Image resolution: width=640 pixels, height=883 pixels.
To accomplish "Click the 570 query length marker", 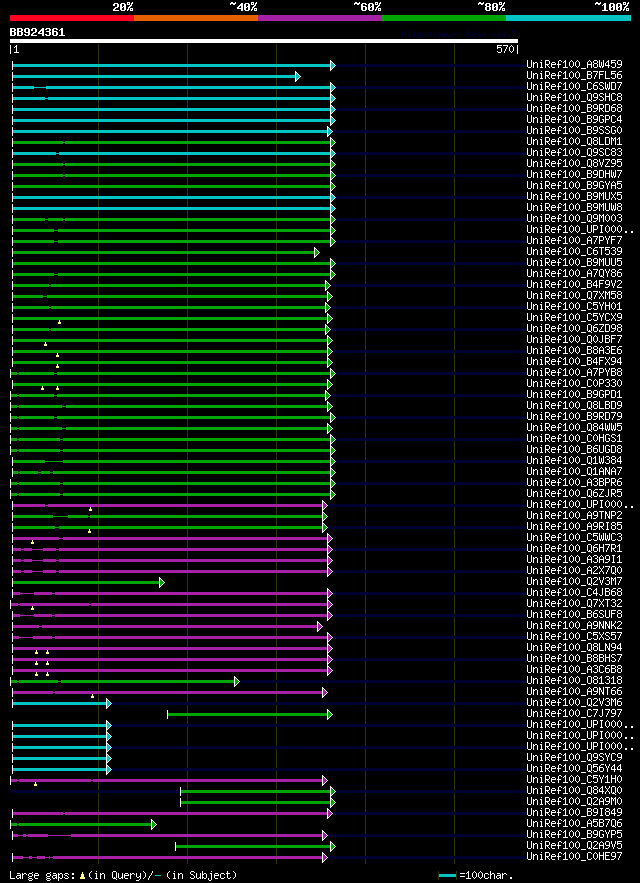I will [x=505, y=50].
